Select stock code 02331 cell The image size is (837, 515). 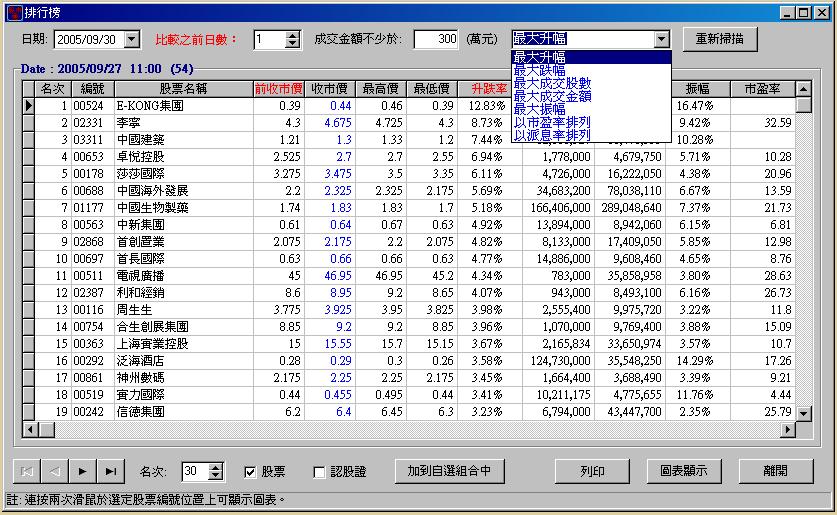pyautogui.click(x=93, y=123)
